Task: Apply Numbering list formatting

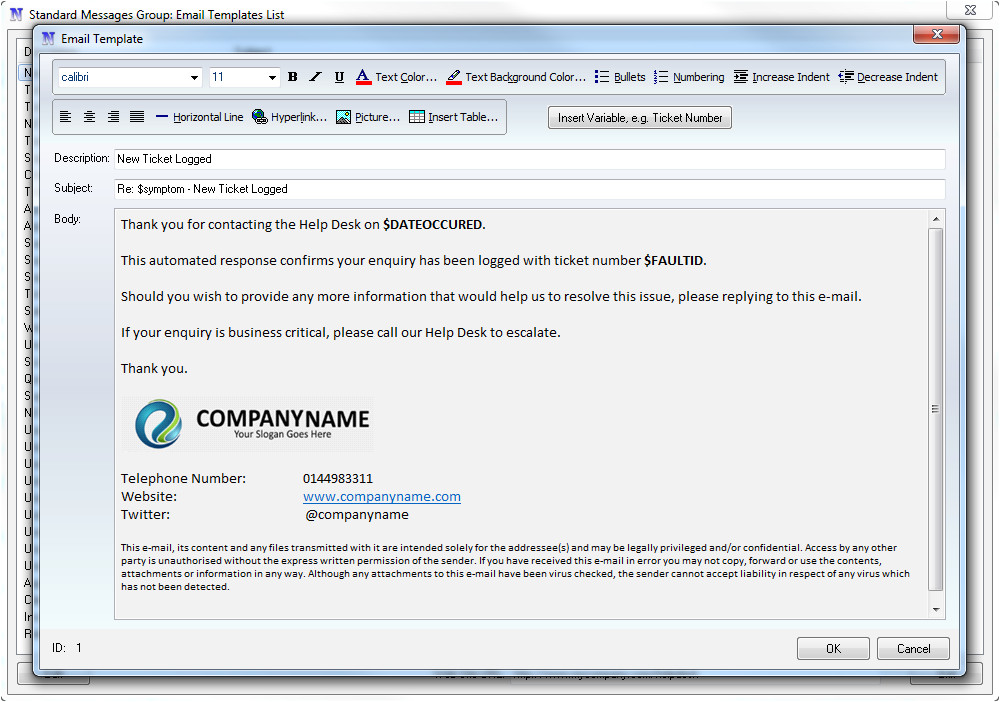Action: pyautogui.click(x=689, y=77)
